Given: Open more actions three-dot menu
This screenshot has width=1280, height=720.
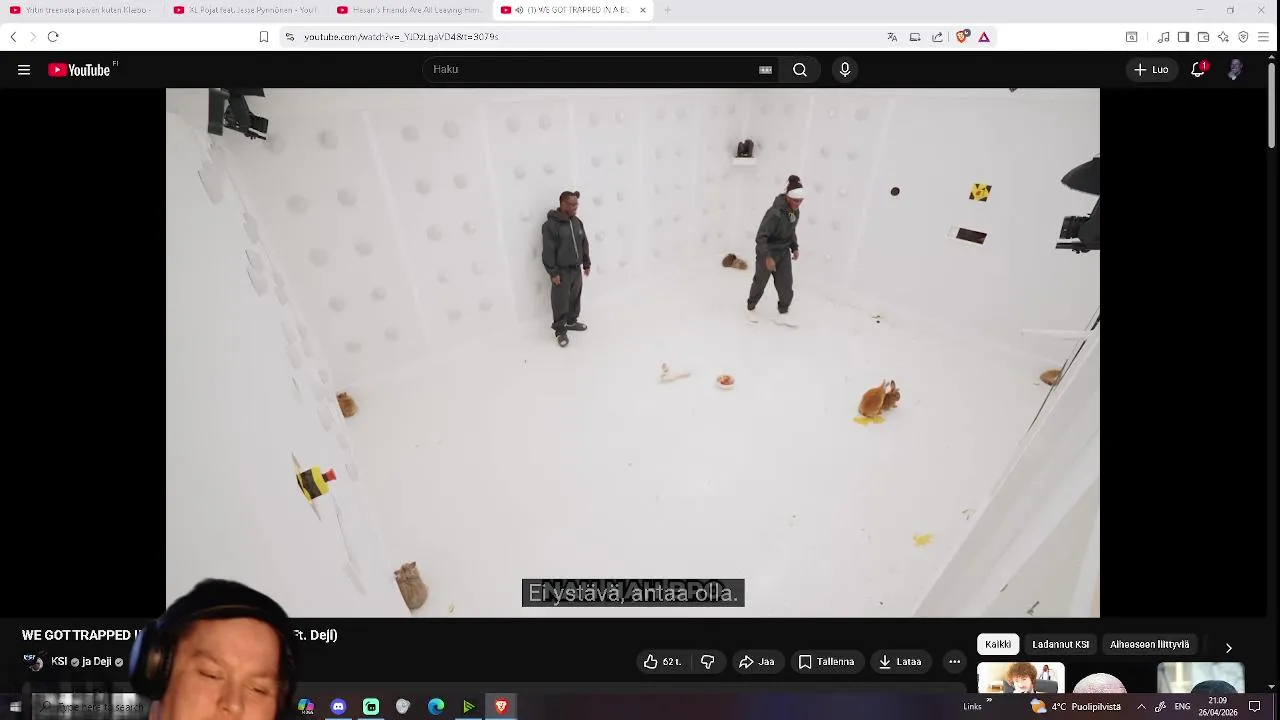Looking at the screenshot, I should [x=954, y=662].
